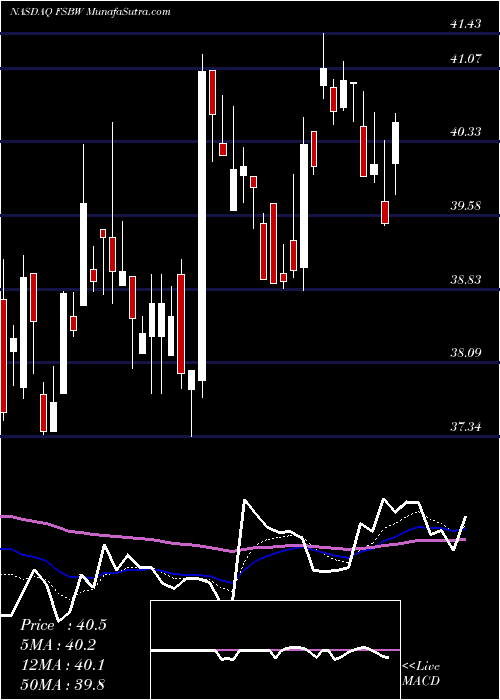
Task: Click the 5MA : 40.2 readout
Action: click(x=58, y=645)
